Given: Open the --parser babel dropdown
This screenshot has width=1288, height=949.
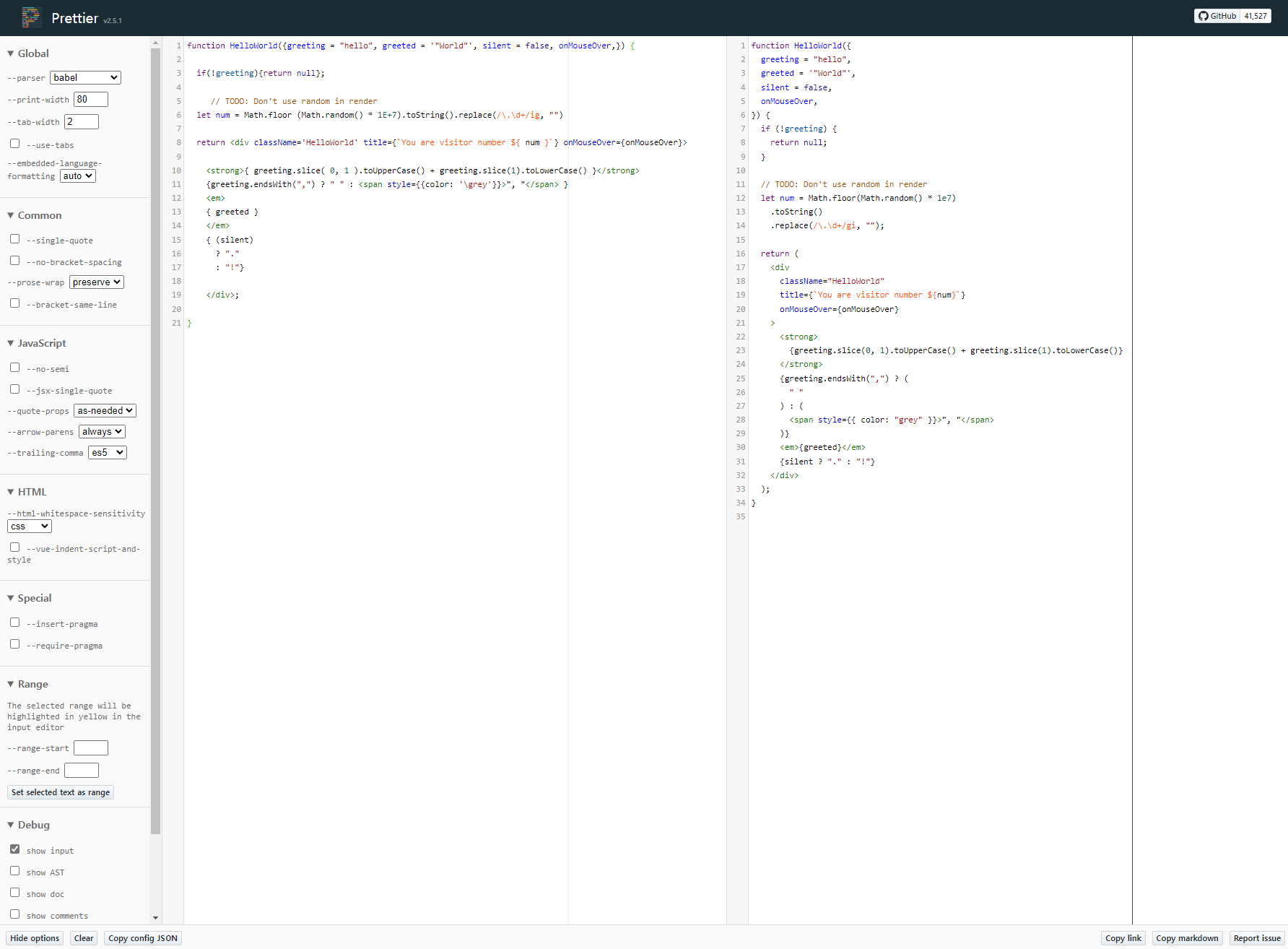Looking at the screenshot, I should pos(85,78).
